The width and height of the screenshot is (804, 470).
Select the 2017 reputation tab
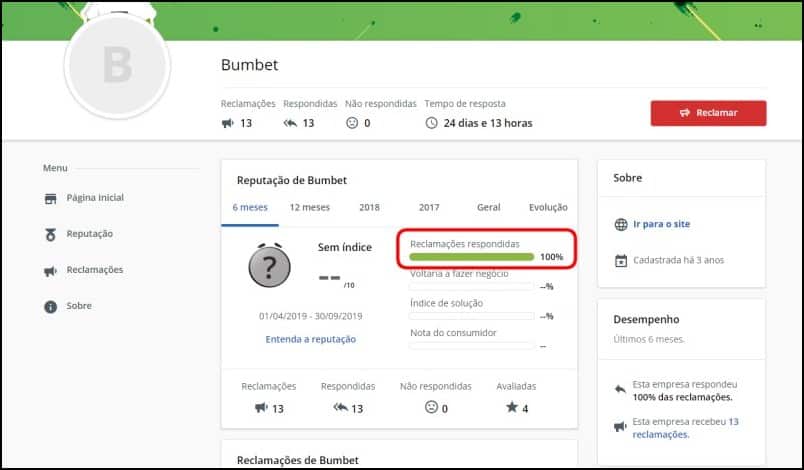coord(429,208)
